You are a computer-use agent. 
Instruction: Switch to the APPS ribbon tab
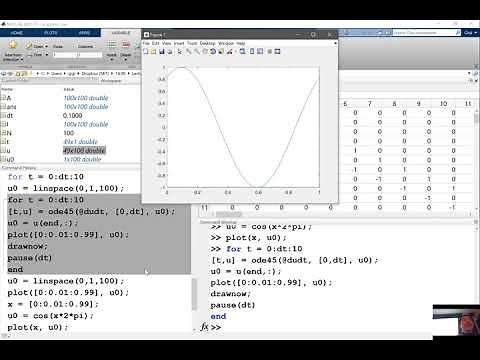[x=84, y=33]
